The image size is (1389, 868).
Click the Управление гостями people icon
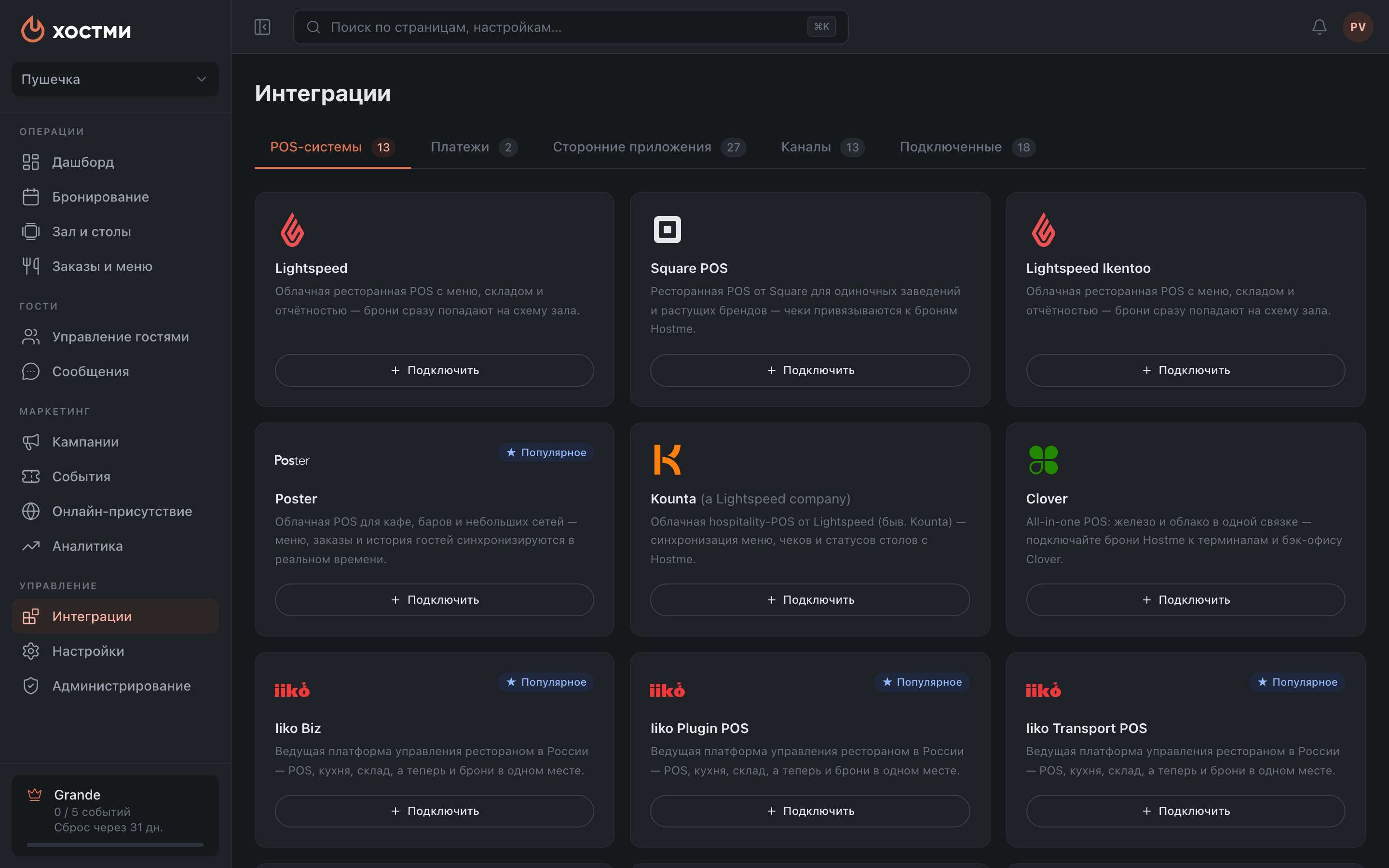click(x=31, y=337)
